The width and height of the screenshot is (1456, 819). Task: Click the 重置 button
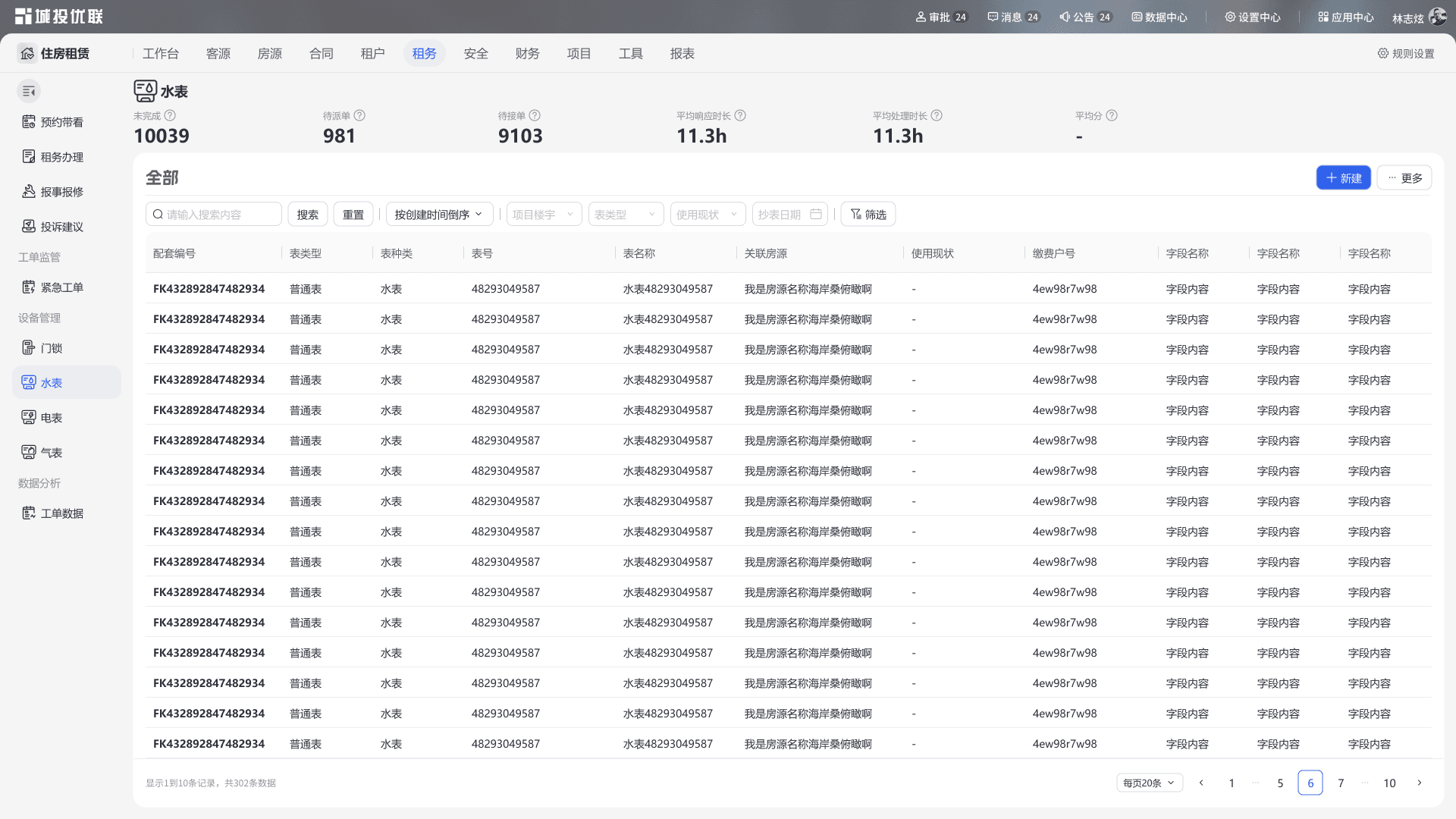353,215
